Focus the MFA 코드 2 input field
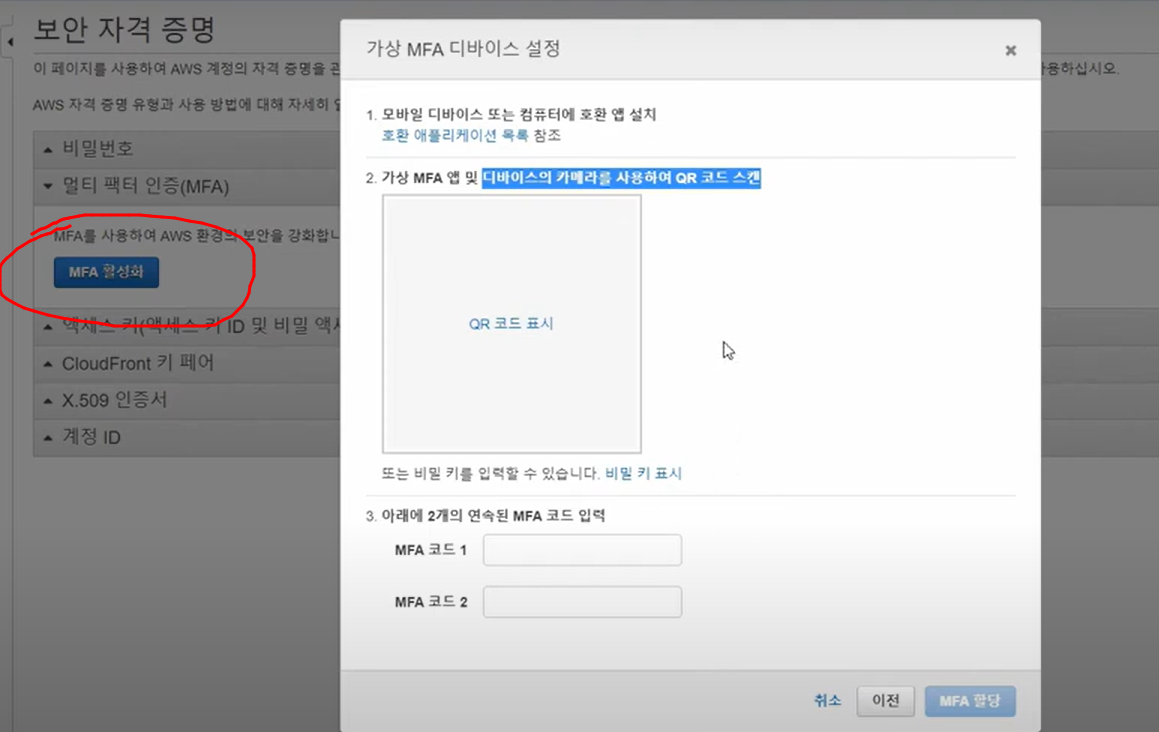The width and height of the screenshot is (1159, 732). coord(582,602)
